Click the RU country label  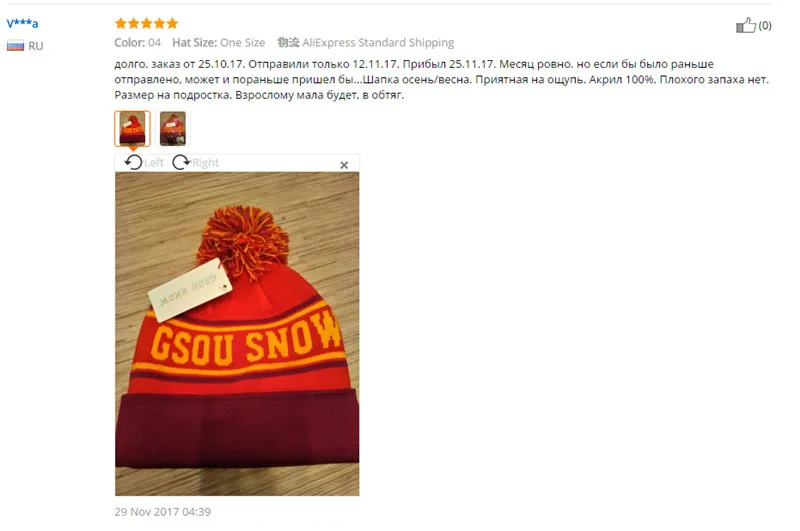coord(36,46)
